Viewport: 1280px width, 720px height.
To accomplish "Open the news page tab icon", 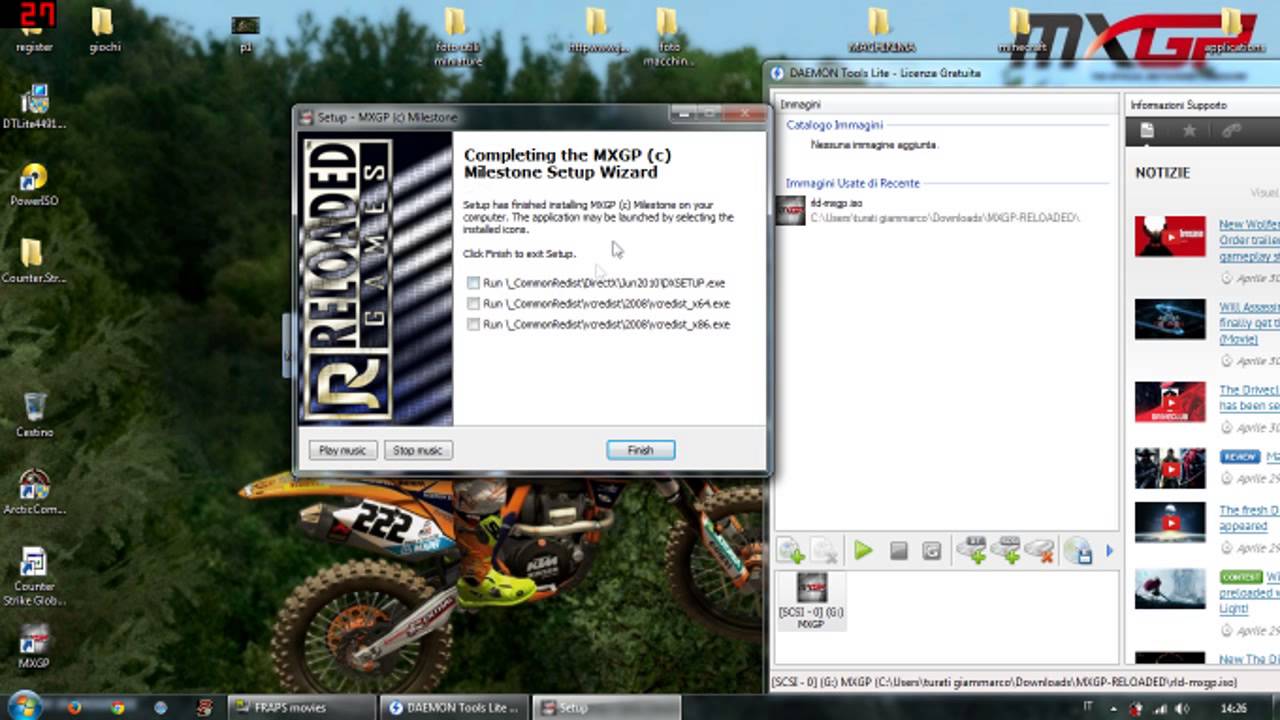I will 1147,131.
